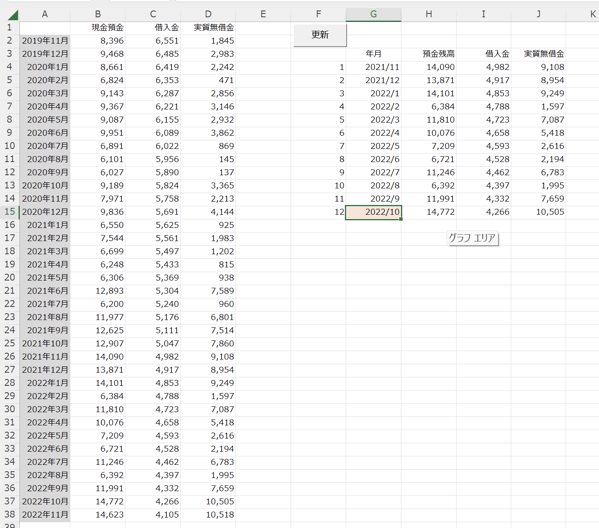Select row 15 header
This screenshot has width=599, height=528.
[10, 212]
